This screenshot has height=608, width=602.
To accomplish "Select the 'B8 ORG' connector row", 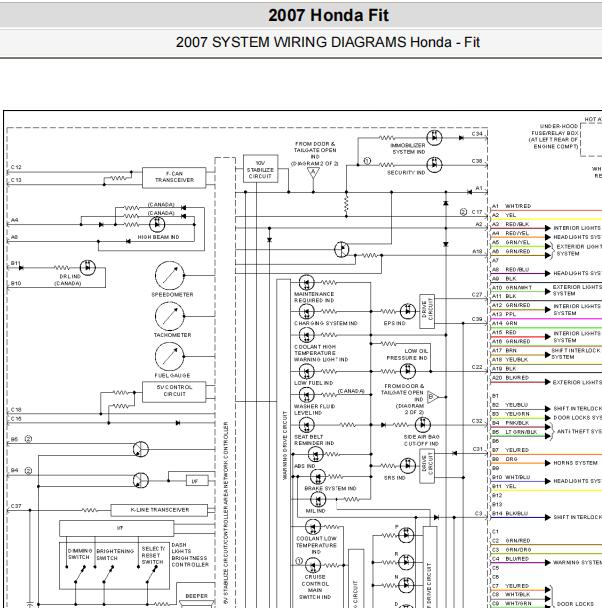I will (547, 460).
